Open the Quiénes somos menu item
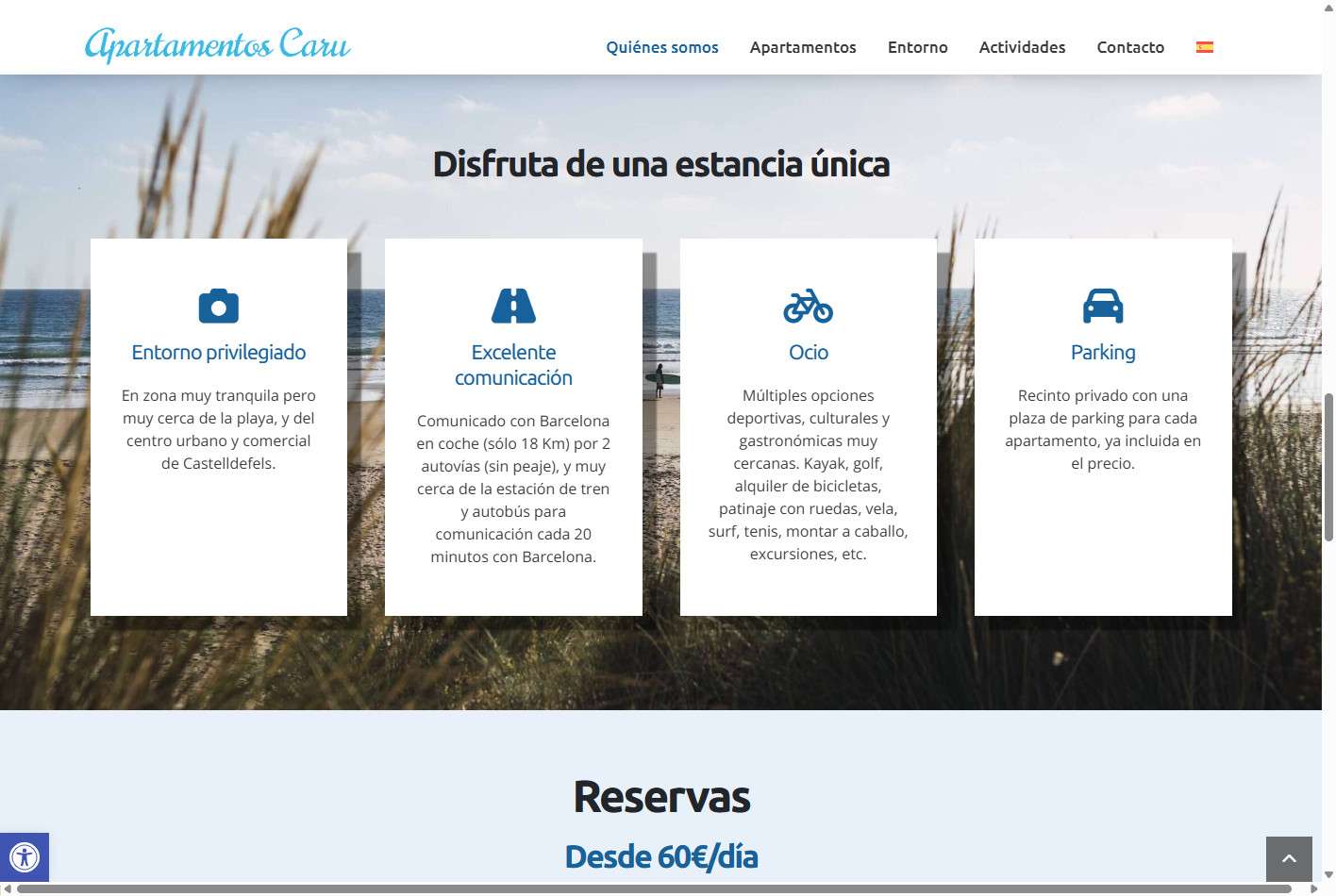Viewport: 1336px width, 896px height. [x=661, y=47]
